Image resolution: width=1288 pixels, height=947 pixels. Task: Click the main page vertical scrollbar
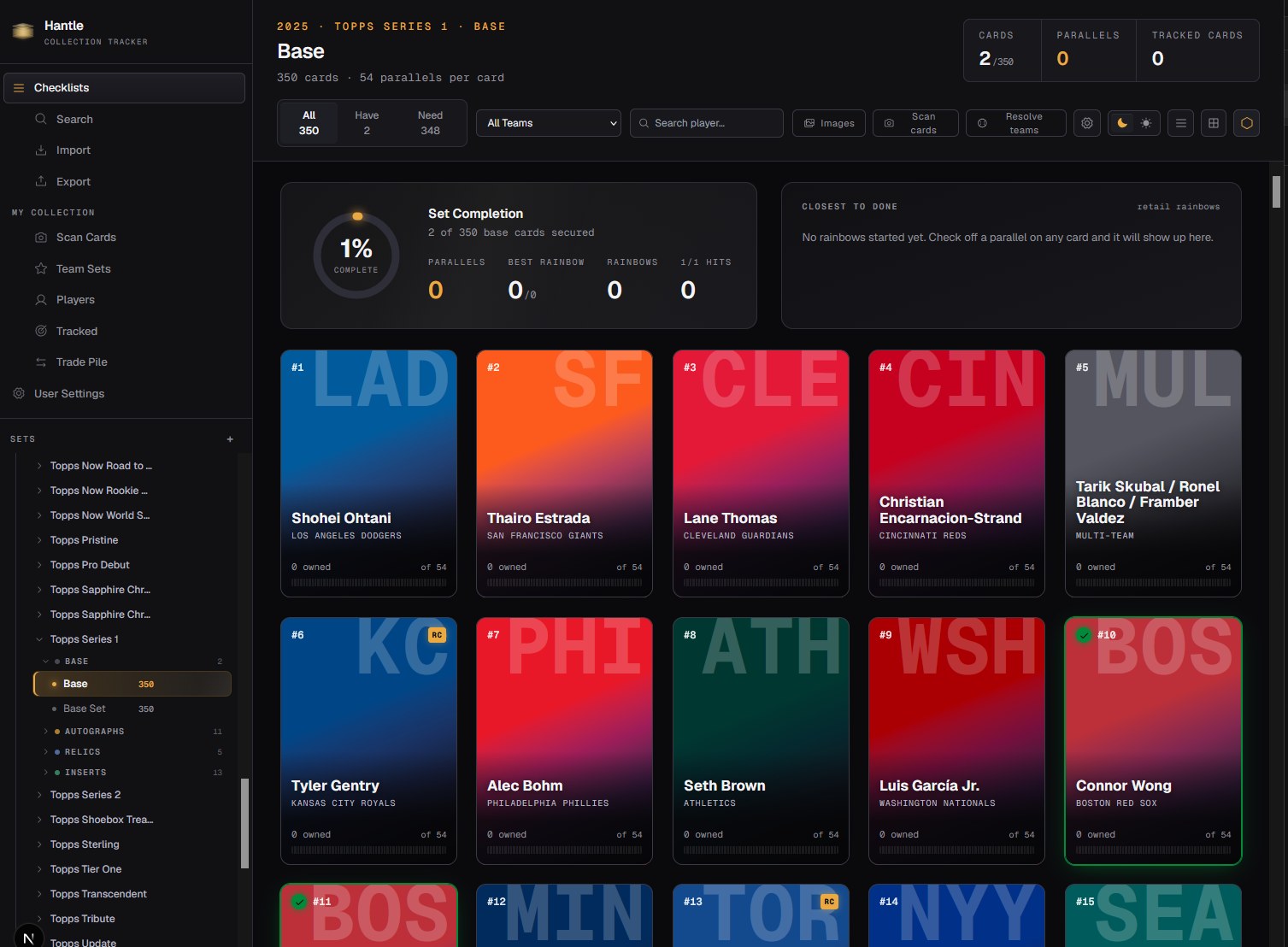[x=1276, y=191]
